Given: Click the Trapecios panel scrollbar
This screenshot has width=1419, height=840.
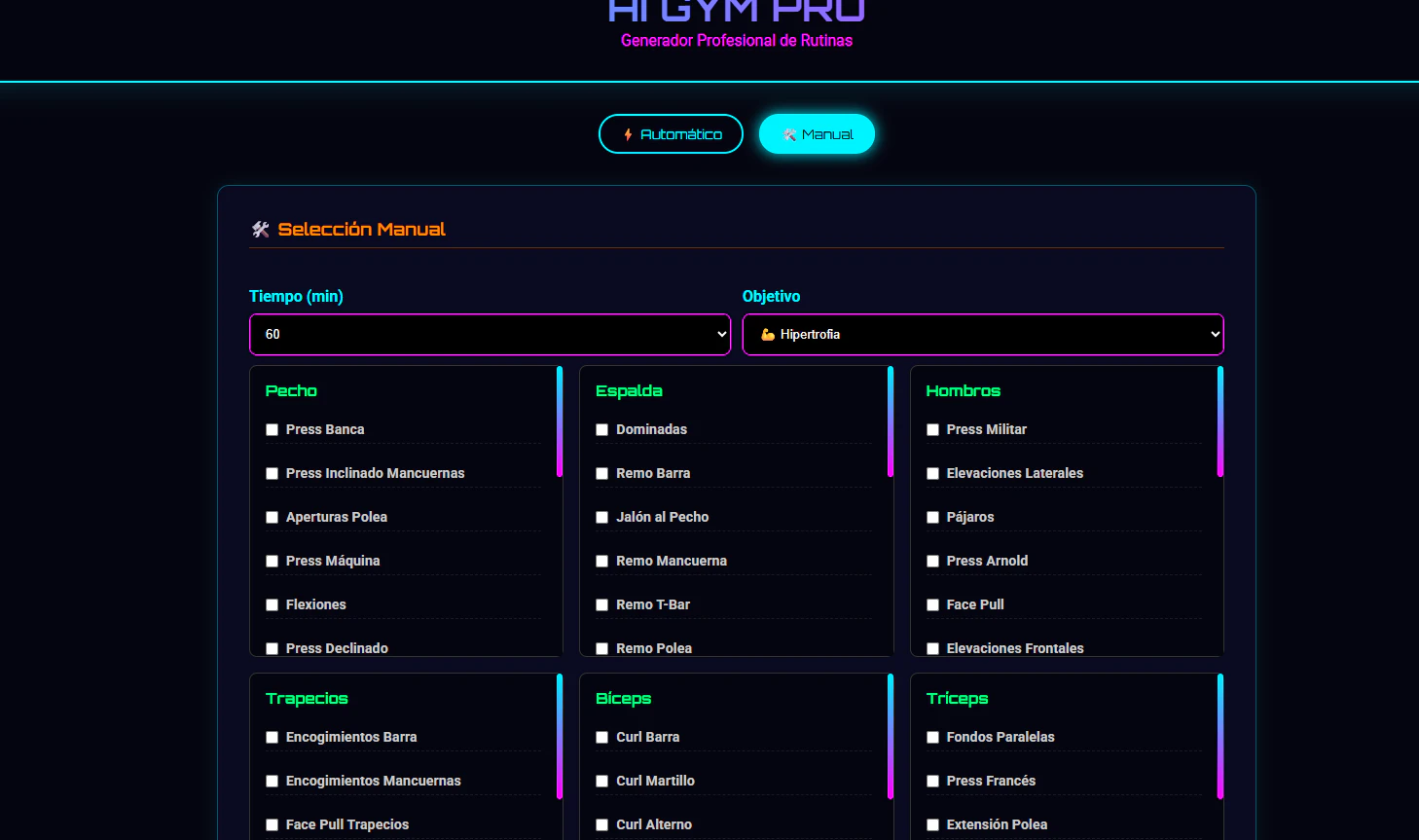Looking at the screenshot, I should click(x=560, y=736).
